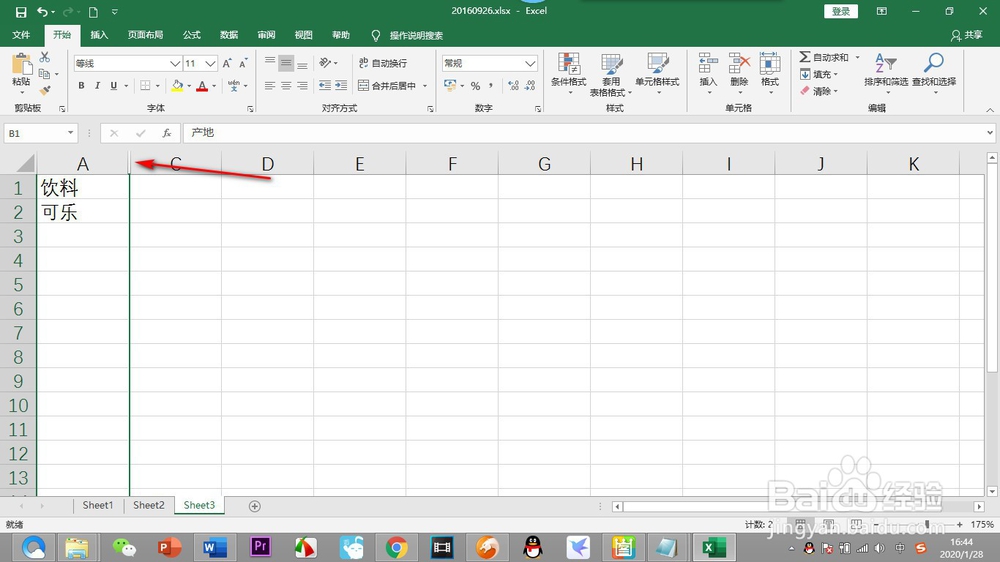This screenshot has width=1000, height=562.
Task: Align text to the right
Action: [302, 85]
